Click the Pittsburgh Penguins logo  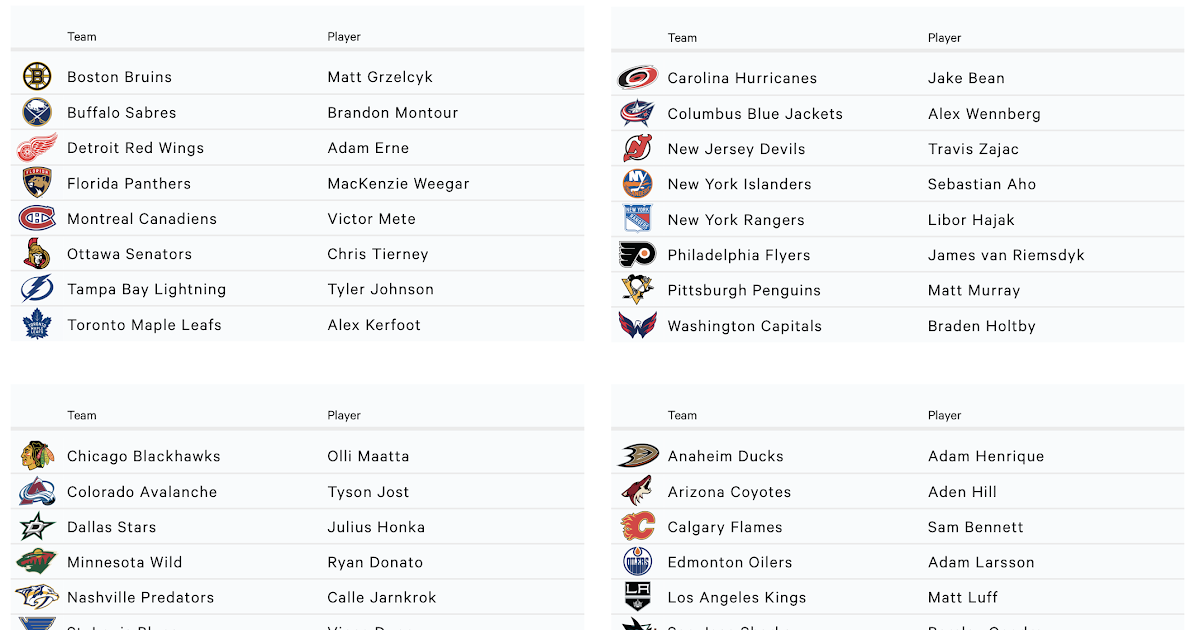click(637, 290)
